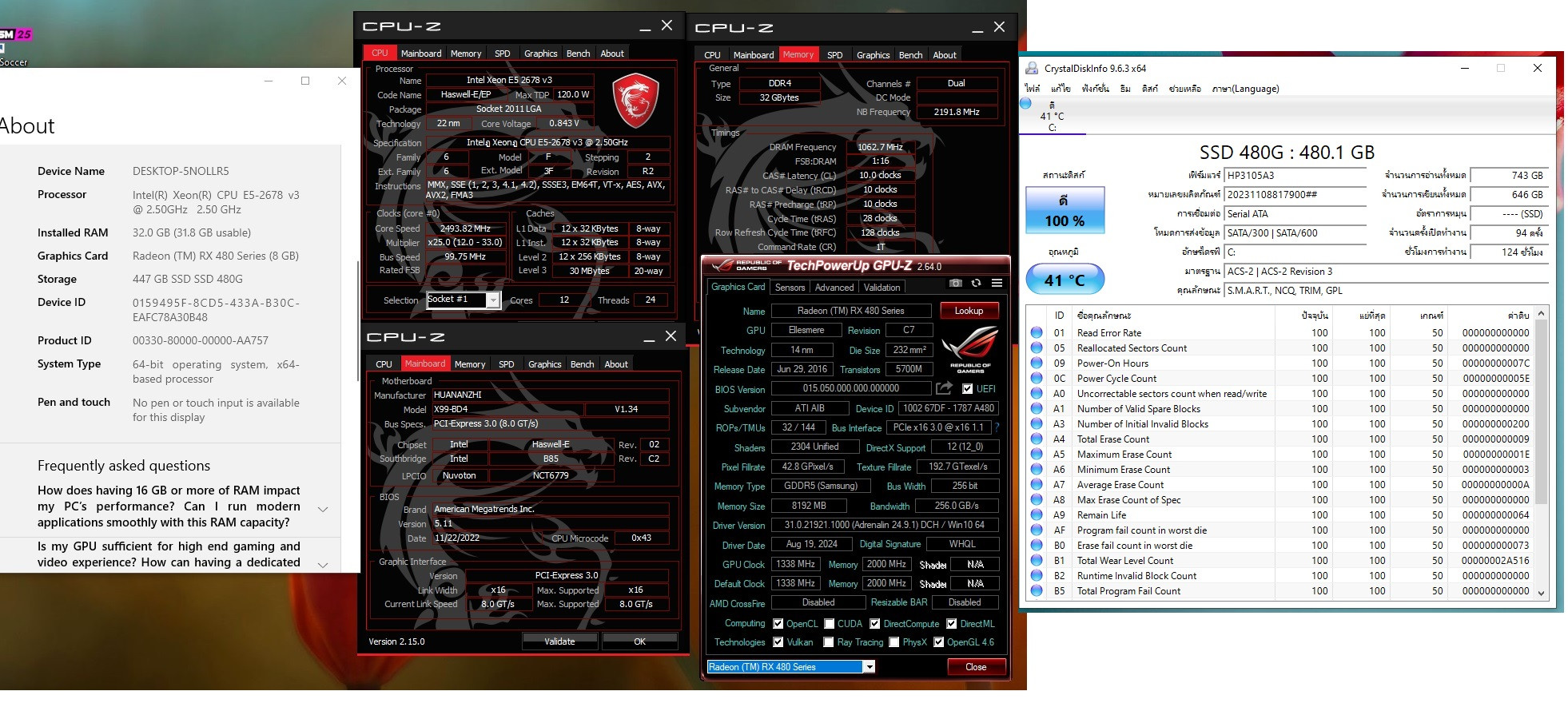
Task: Click the Device ID value 1002 67DF - 1787 A480
Action: point(948,408)
